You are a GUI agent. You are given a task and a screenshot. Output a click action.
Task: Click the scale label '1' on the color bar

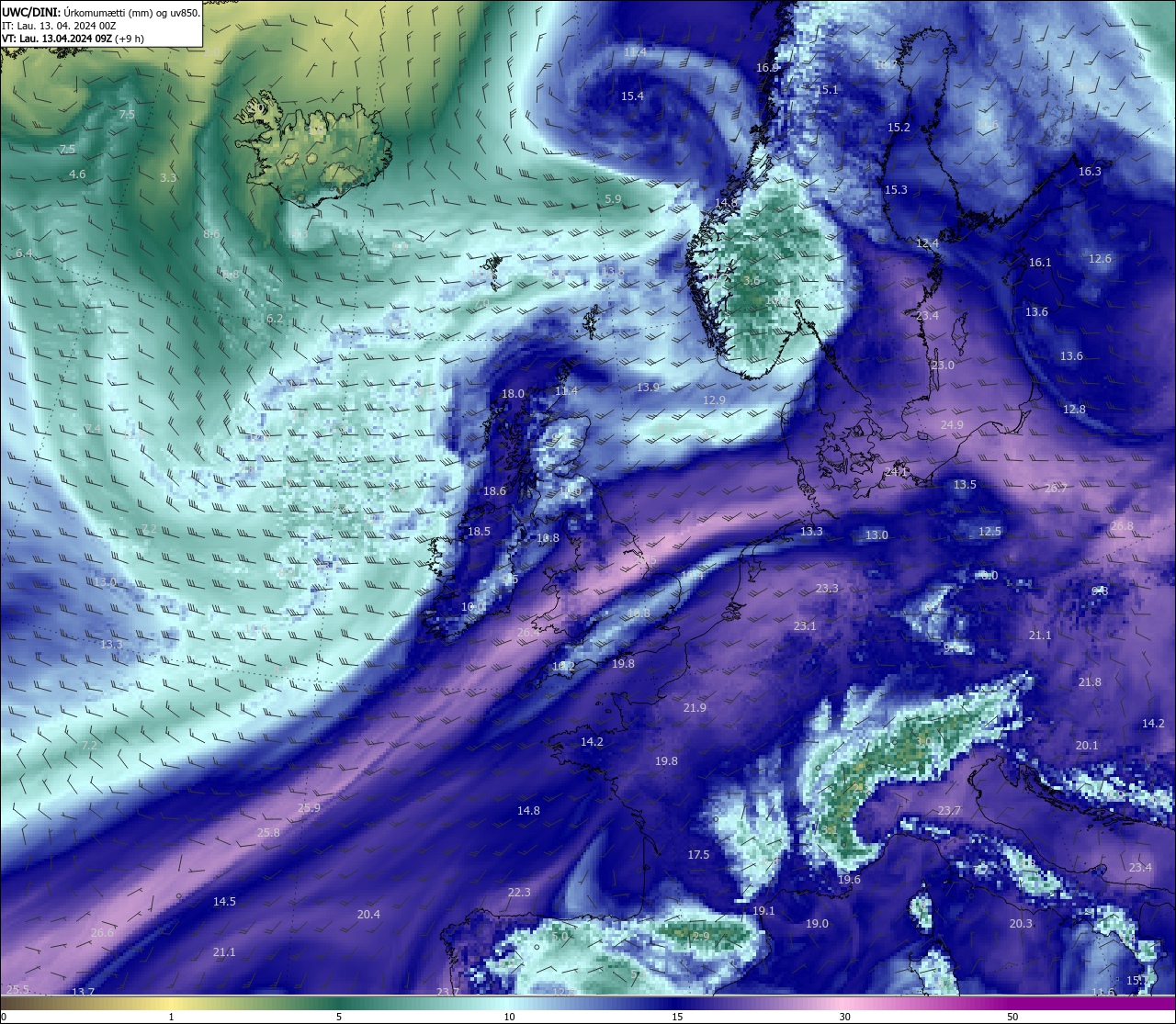[171, 1017]
